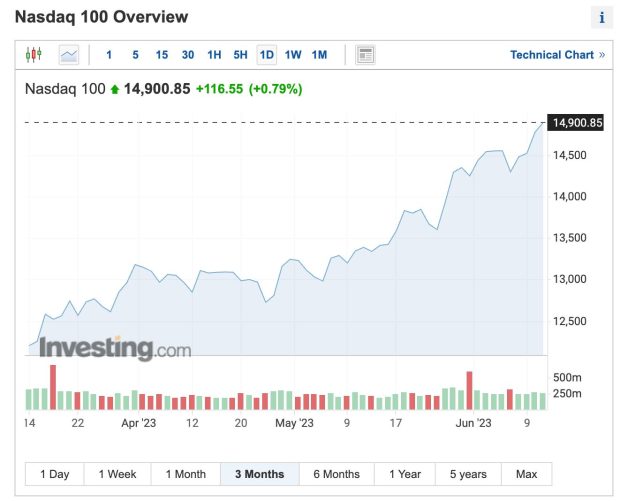Select the 6 Months range tab
Viewport: 620px width, 501px height.
pos(336,474)
